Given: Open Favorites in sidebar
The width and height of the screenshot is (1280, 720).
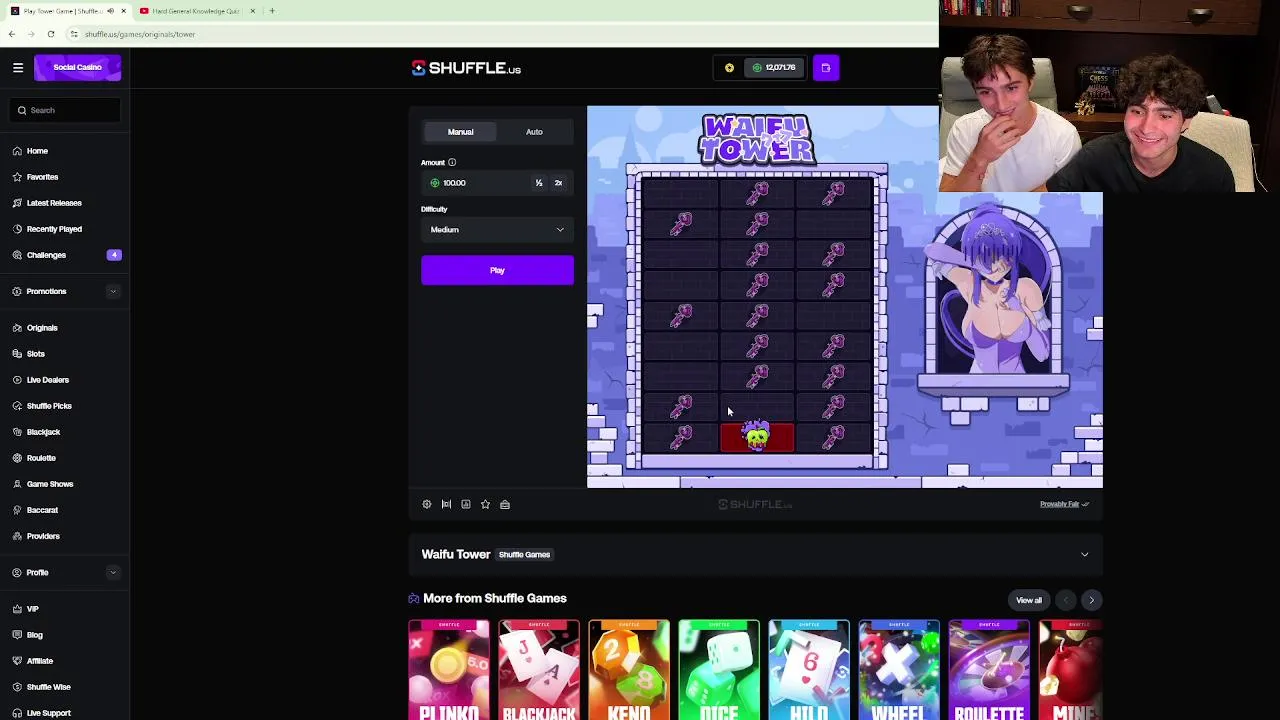Looking at the screenshot, I should (x=42, y=177).
